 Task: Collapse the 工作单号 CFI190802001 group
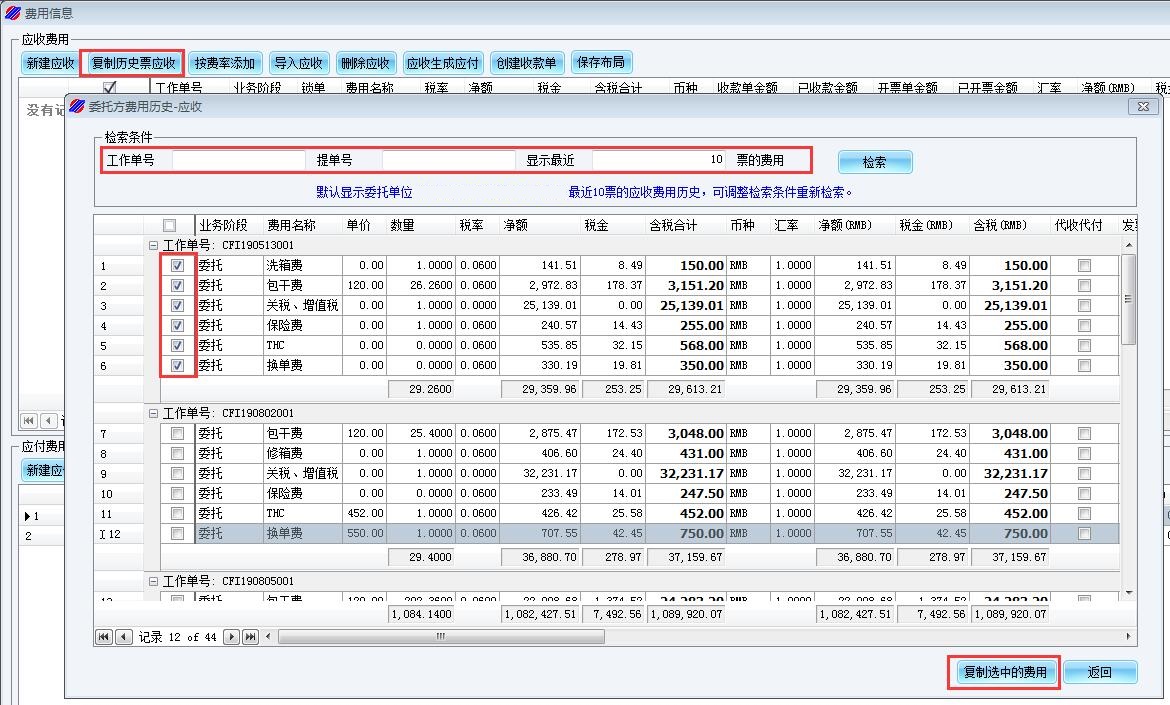pos(154,413)
